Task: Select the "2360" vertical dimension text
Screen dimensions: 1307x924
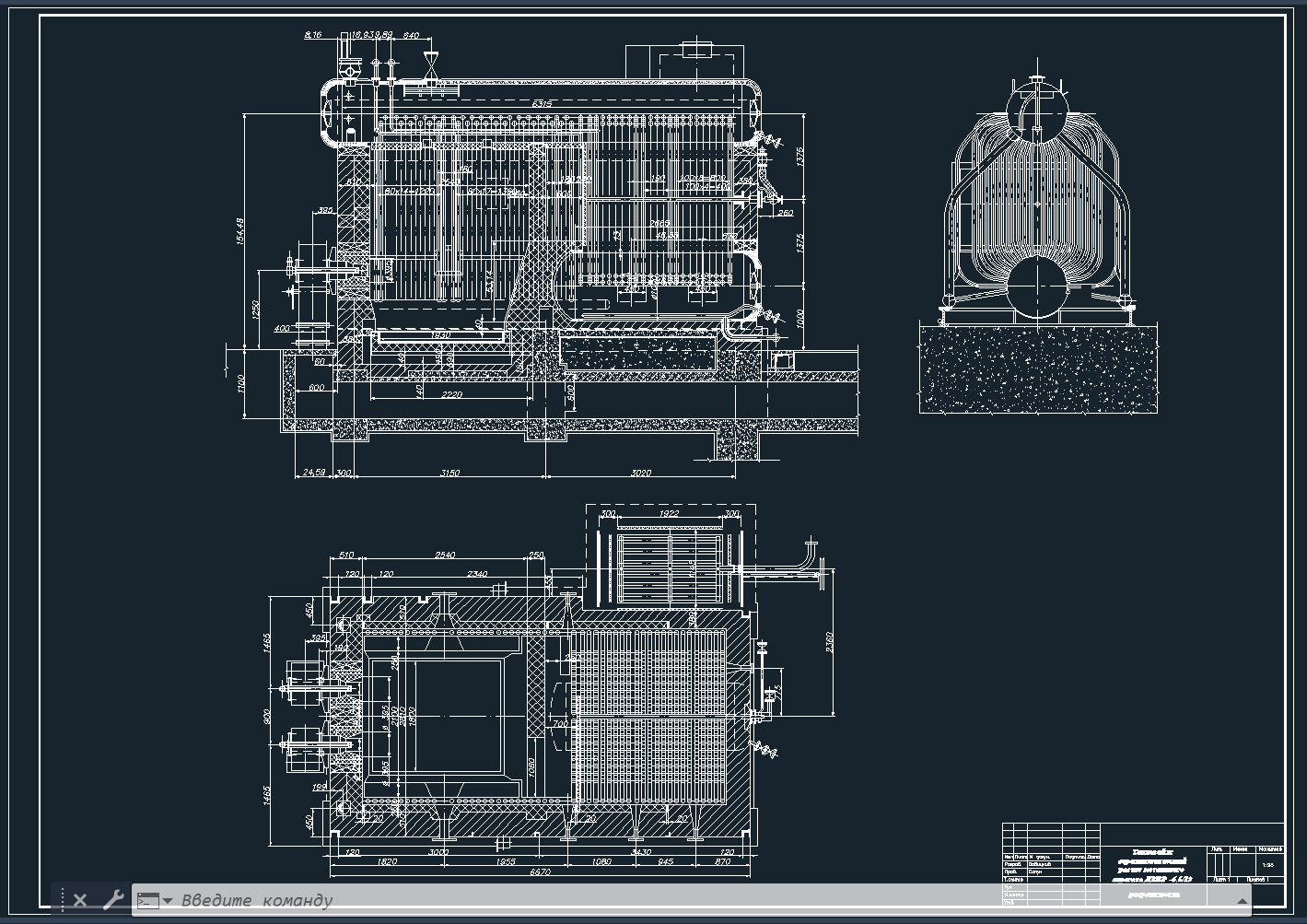Action: pos(830,642)
